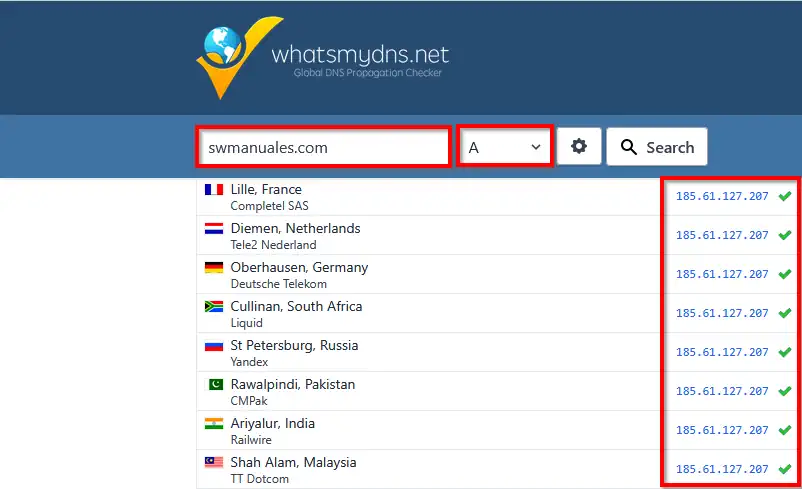Click the 'Deutsche Telekom' provider name
Viewport: 802px width, 489px height.
click(x=278, y=284)
